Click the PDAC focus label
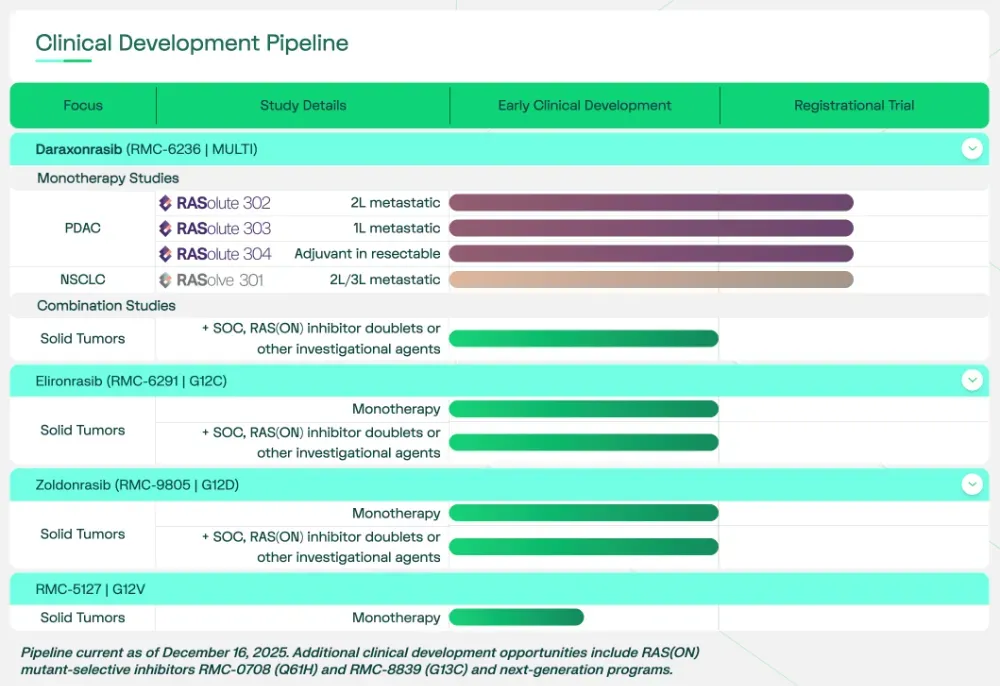Viewport: 1000px width, 686px height. pos(83,228)
